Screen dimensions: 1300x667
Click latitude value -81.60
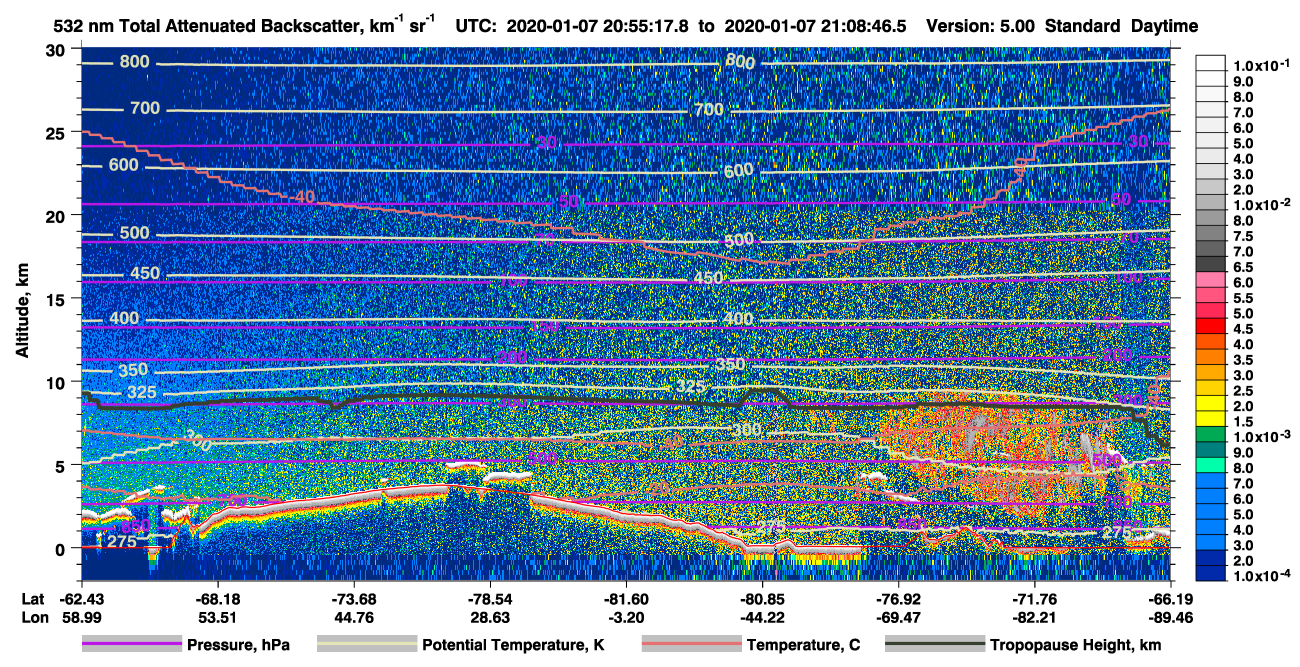pos(626,599)
